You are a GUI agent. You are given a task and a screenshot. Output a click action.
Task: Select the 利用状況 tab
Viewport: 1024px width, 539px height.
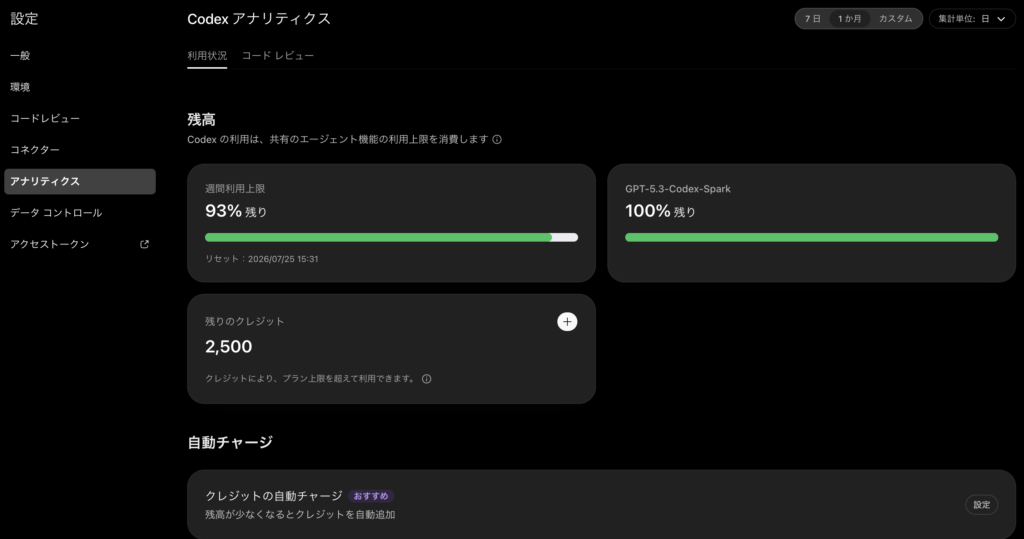[x=207, y=56]
